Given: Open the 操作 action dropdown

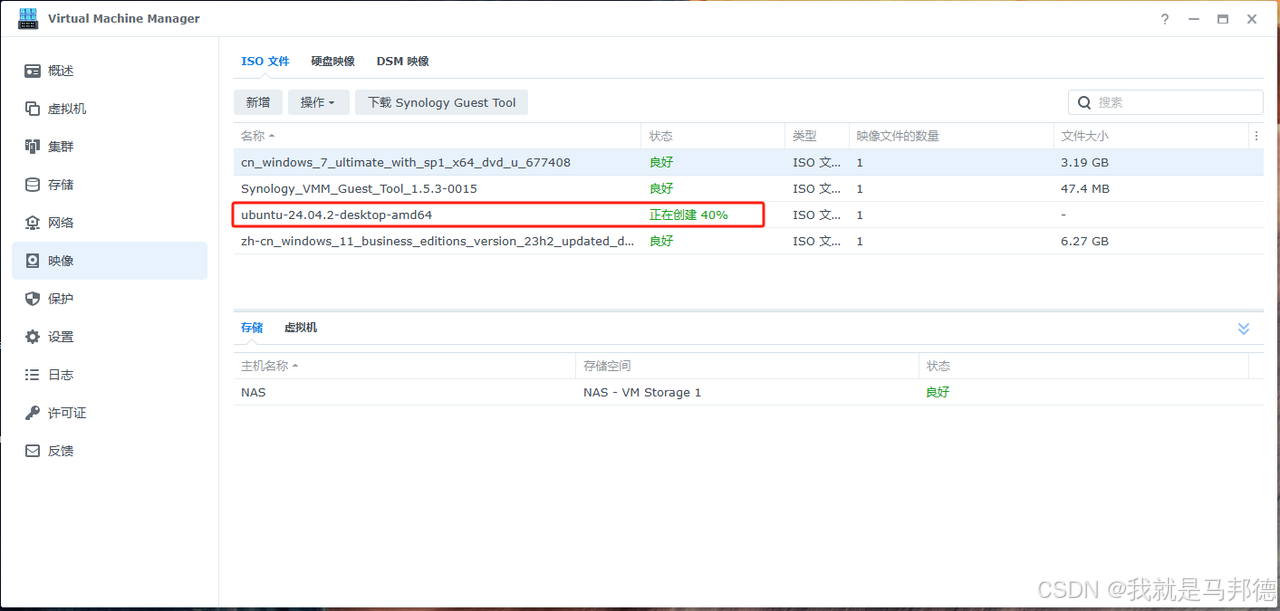Looking at the screenshot, I should (x=319, y=102).
